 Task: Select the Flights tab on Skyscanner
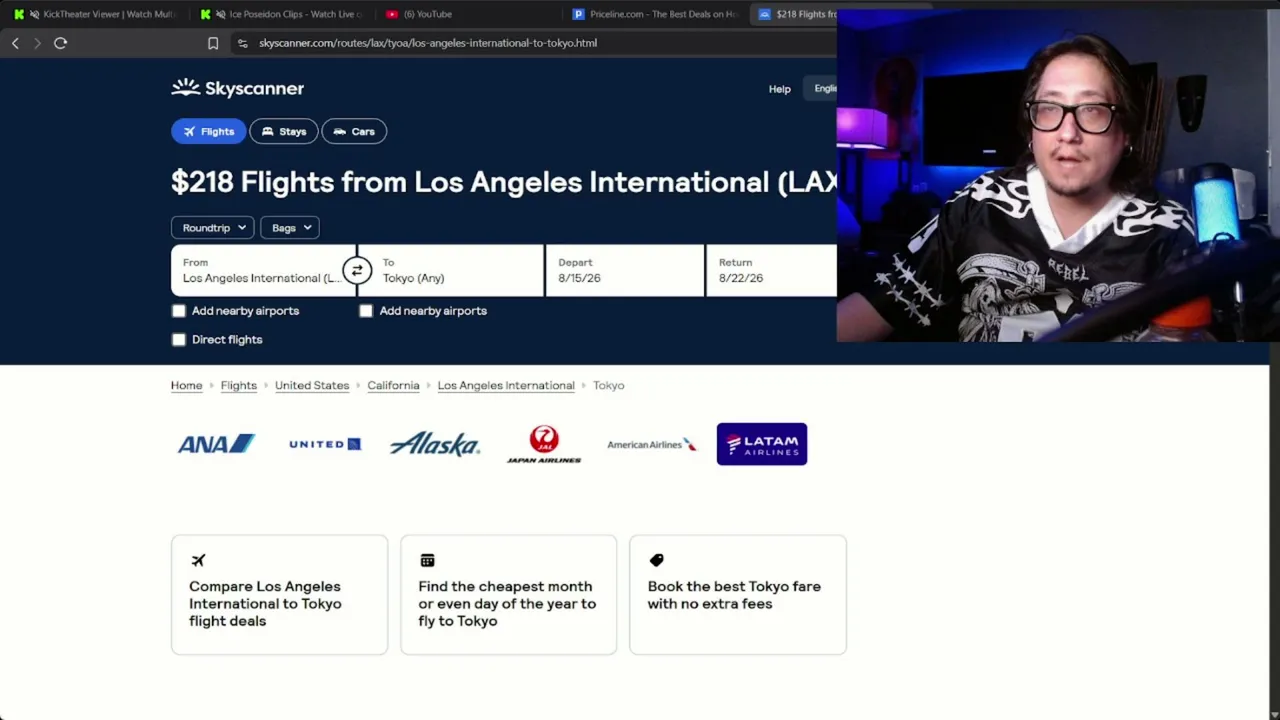coord(208,131)
